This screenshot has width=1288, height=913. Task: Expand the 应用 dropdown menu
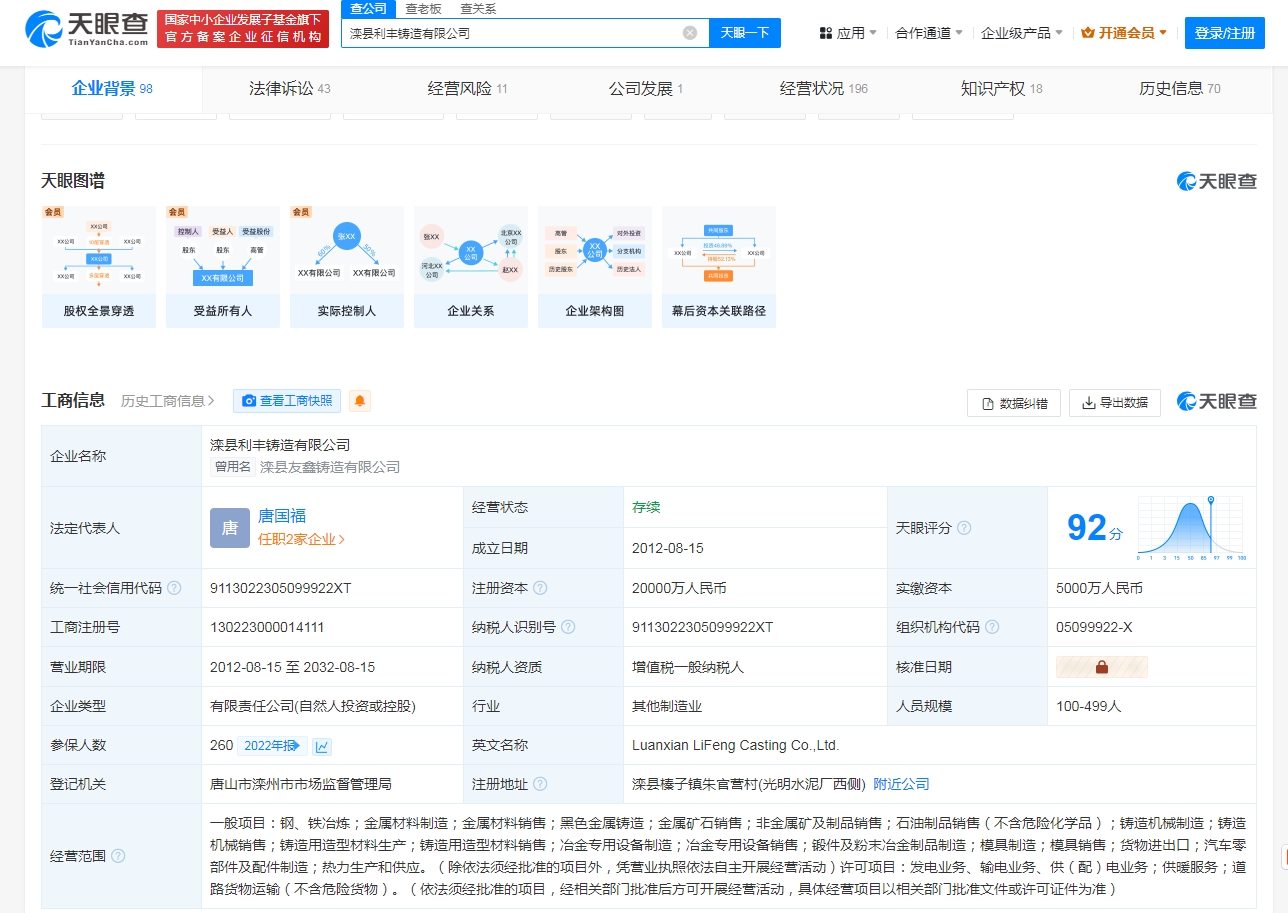(848, 33)
